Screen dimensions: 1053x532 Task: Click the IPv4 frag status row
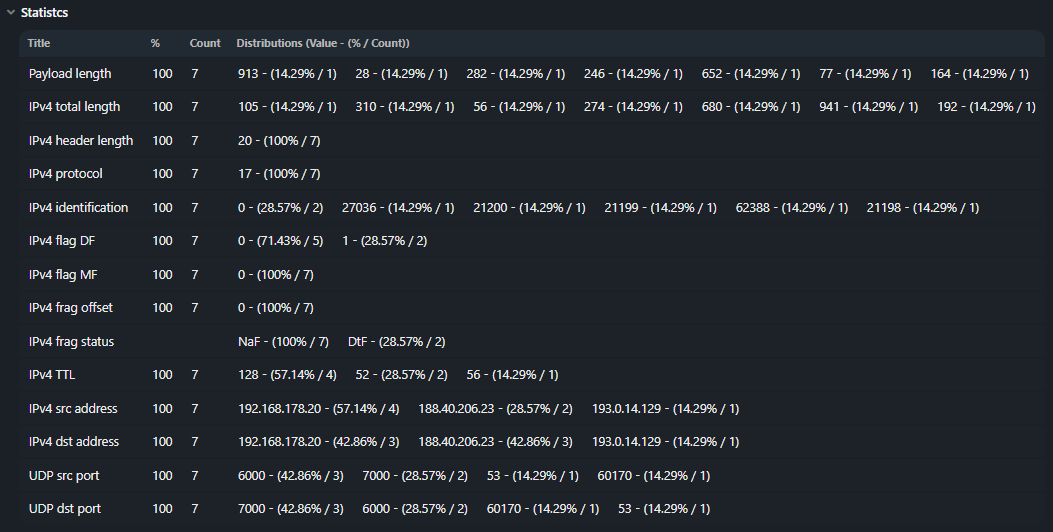pos(71,342)
